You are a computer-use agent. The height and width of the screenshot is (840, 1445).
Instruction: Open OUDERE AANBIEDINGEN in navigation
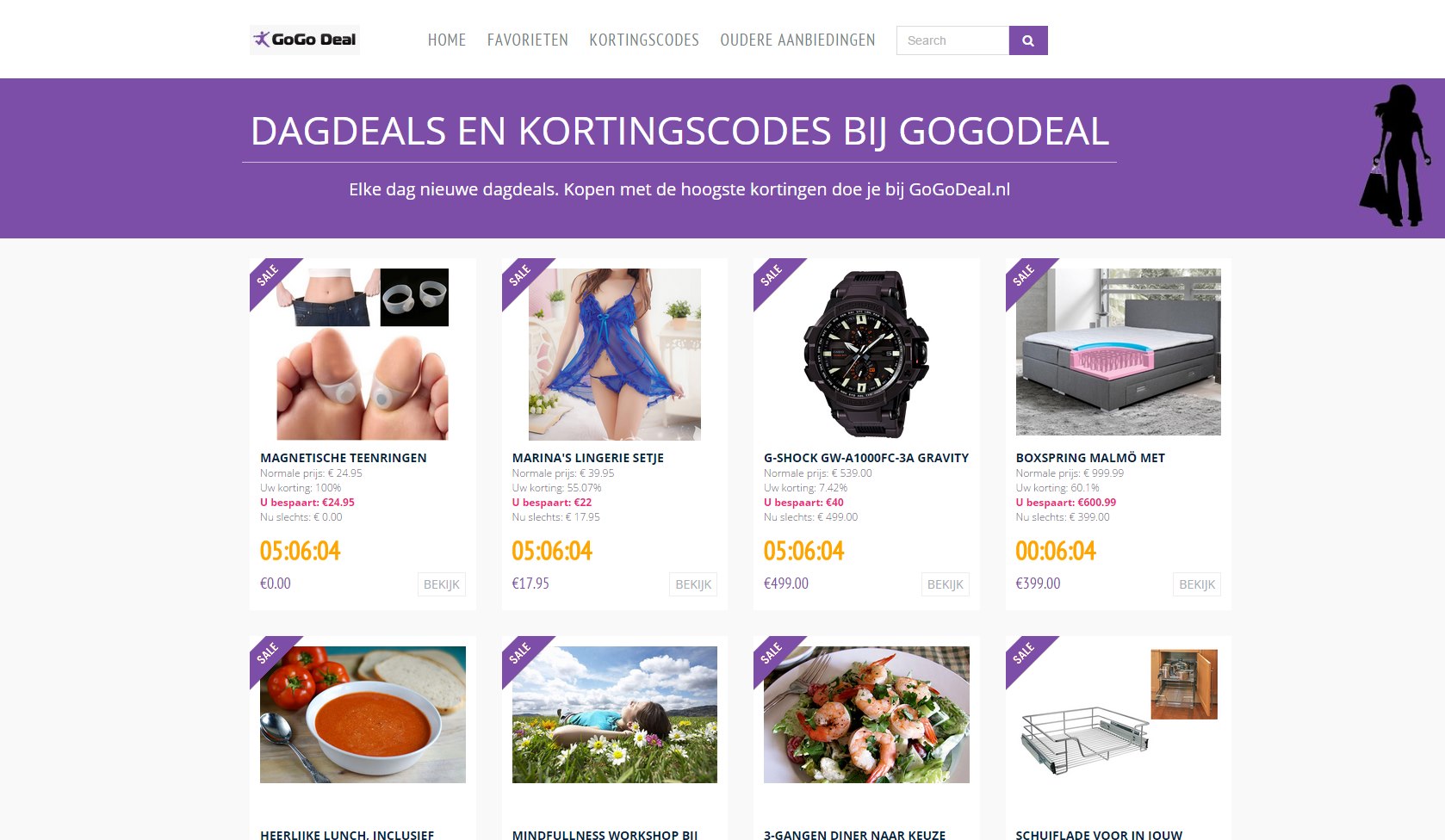click(x=797, y=40)
